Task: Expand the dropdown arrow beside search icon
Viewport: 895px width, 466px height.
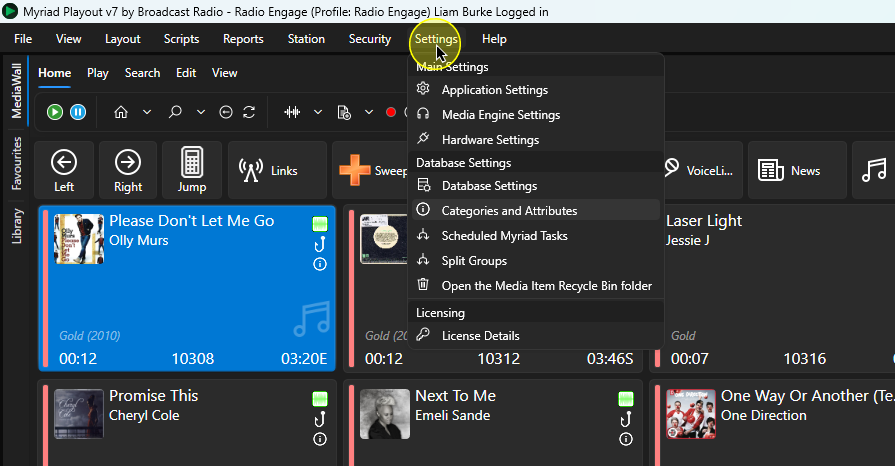Action: 201,112
